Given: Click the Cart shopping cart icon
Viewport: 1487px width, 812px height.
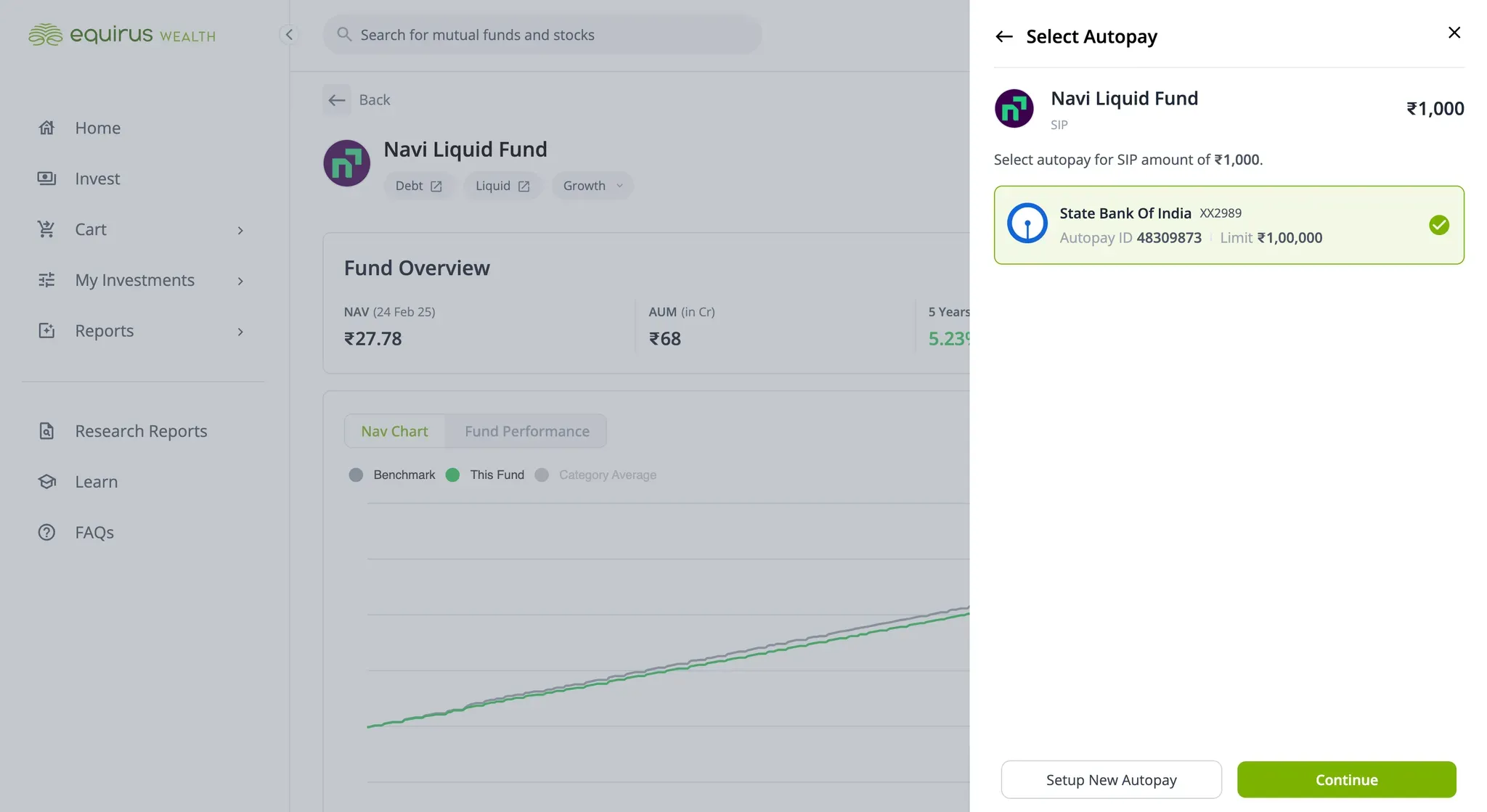Looking at the screenshot, I should (x=46, y=229).
